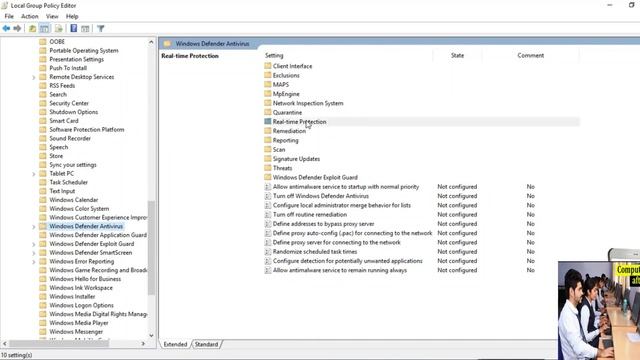Click the tree horizontal scrollbar left arrow
Image resolution: width=640 pixels, height=360 pixels.
coord(4,344)
